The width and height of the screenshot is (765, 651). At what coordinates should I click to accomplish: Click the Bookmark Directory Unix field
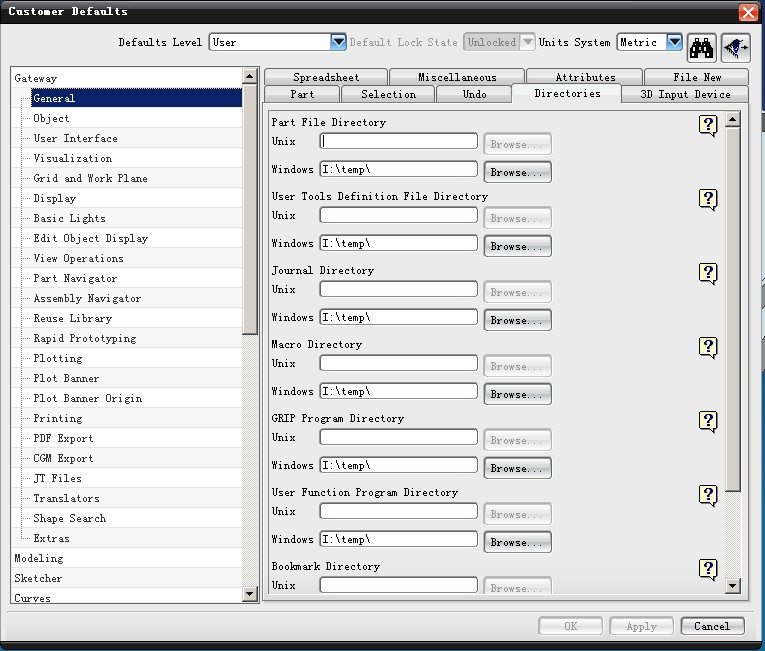pyautogui.click(x=399, y=585)
